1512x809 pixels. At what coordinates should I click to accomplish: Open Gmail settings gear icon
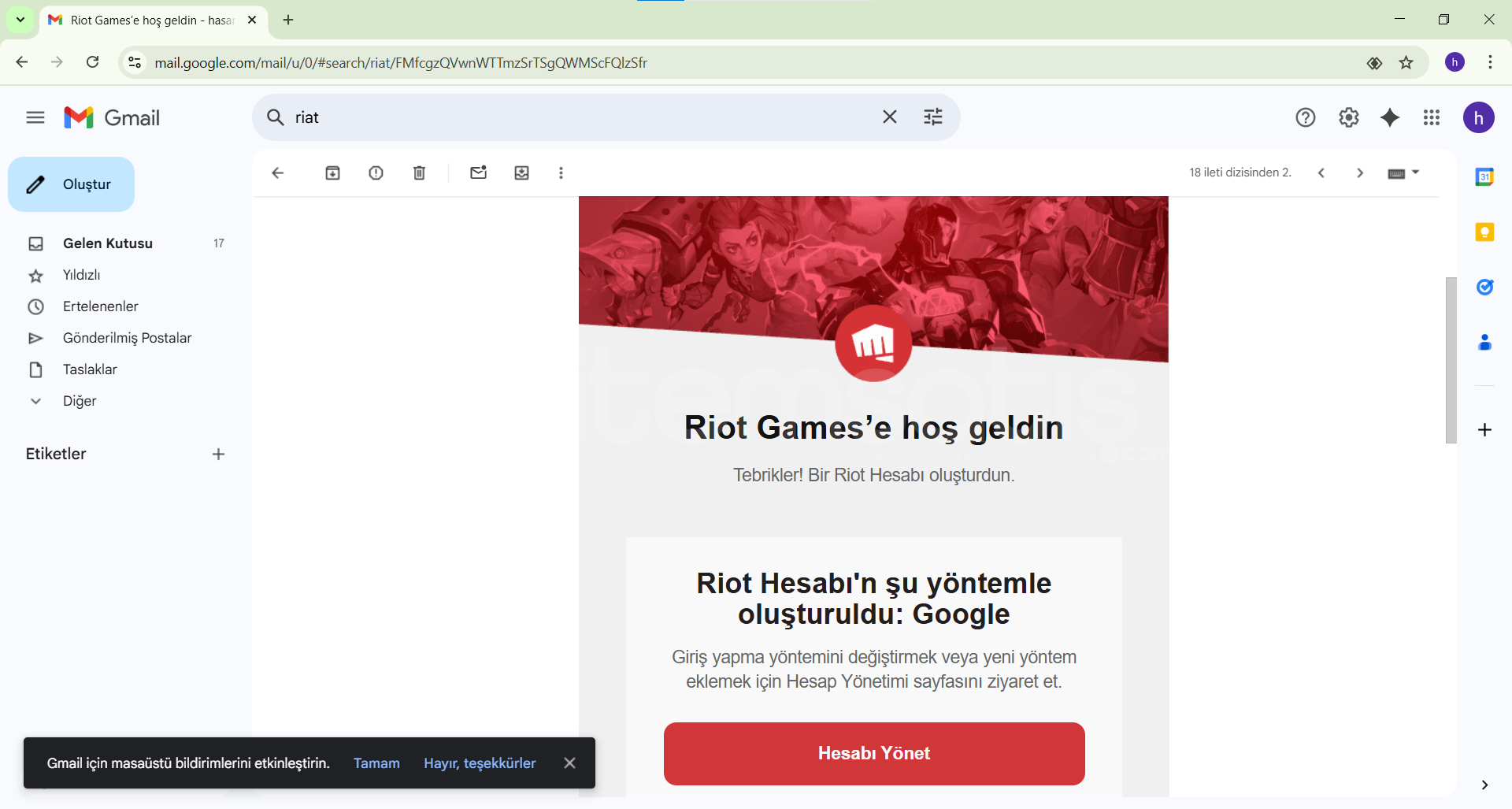(1349, 117)
